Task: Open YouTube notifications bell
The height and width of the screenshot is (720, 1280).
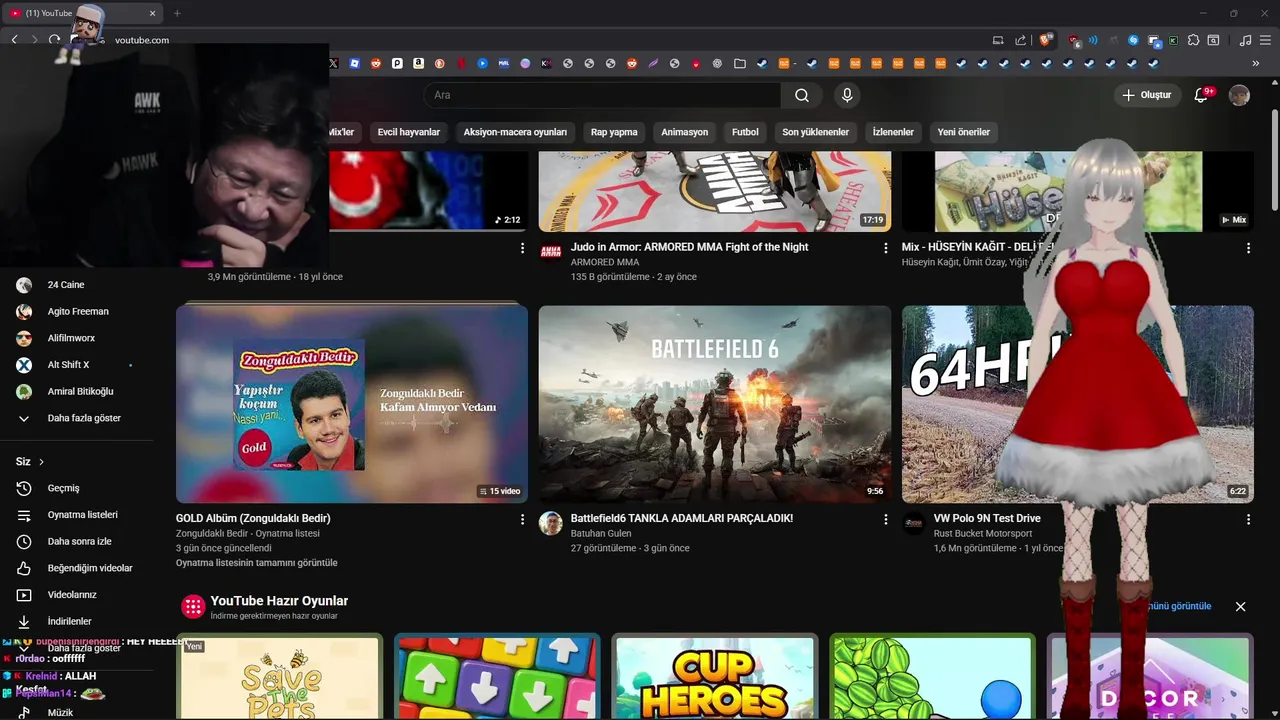Action: pyautogui.click(x=1202, y=95)
